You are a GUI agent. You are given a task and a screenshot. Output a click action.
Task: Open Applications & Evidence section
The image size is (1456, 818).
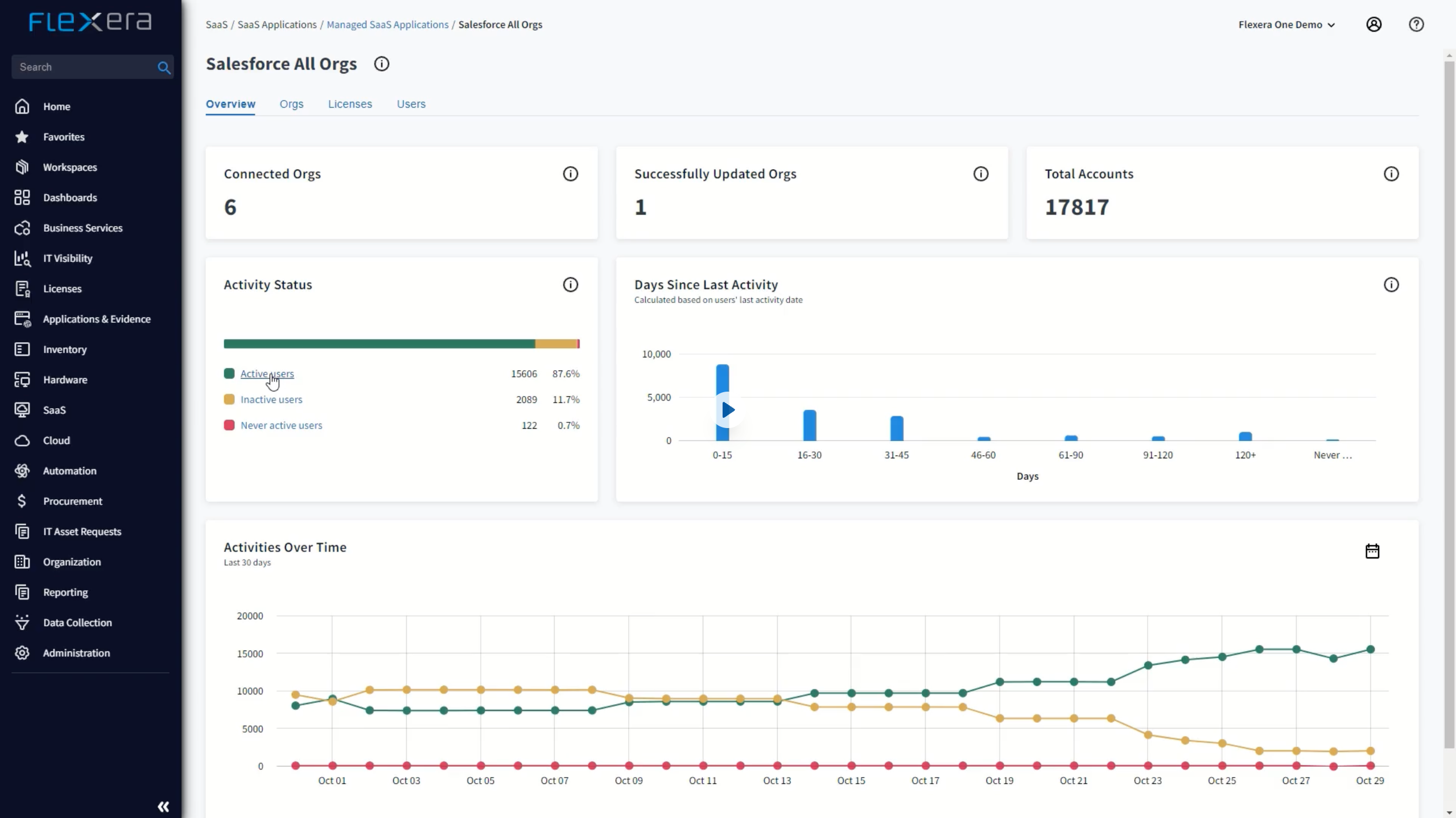[x=96, y=319]
